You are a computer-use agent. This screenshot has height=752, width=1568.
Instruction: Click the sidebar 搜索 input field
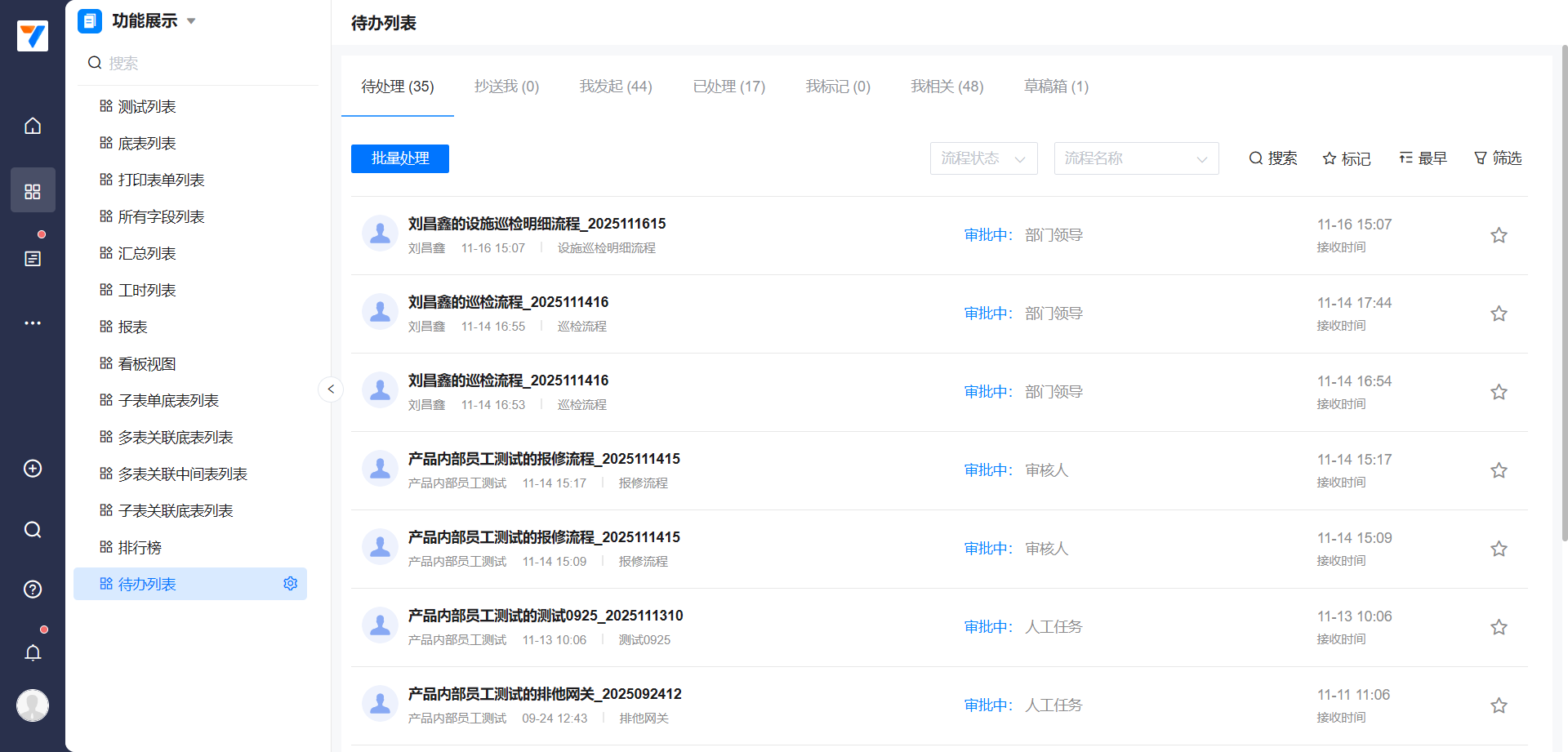204,63
